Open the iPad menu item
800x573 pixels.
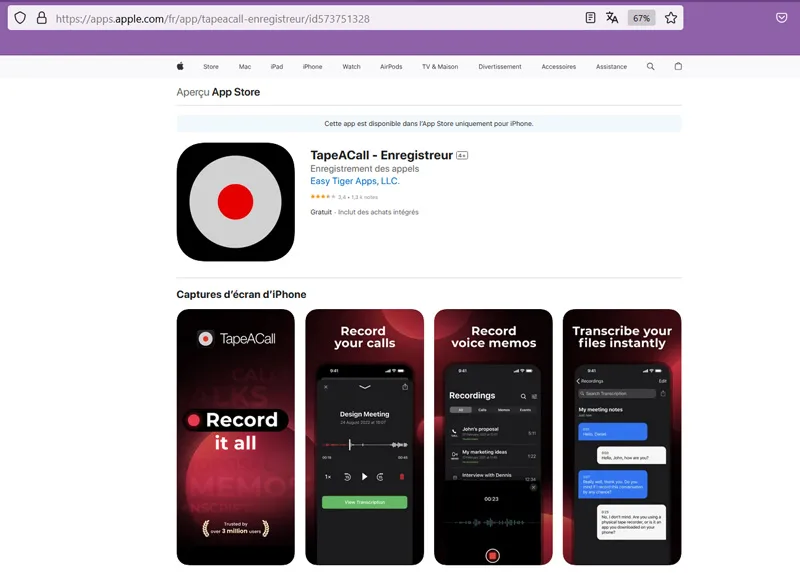(277, 67)
